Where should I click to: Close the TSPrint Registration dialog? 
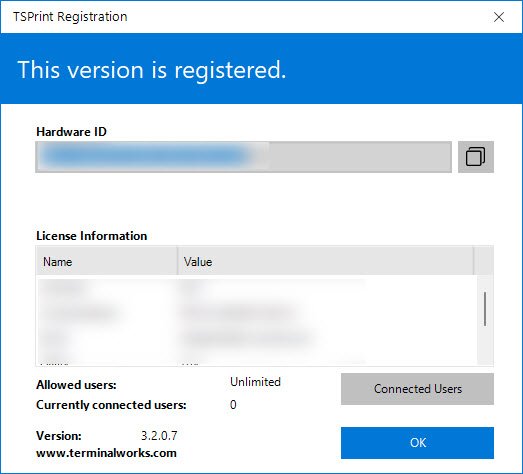(499, 17)
